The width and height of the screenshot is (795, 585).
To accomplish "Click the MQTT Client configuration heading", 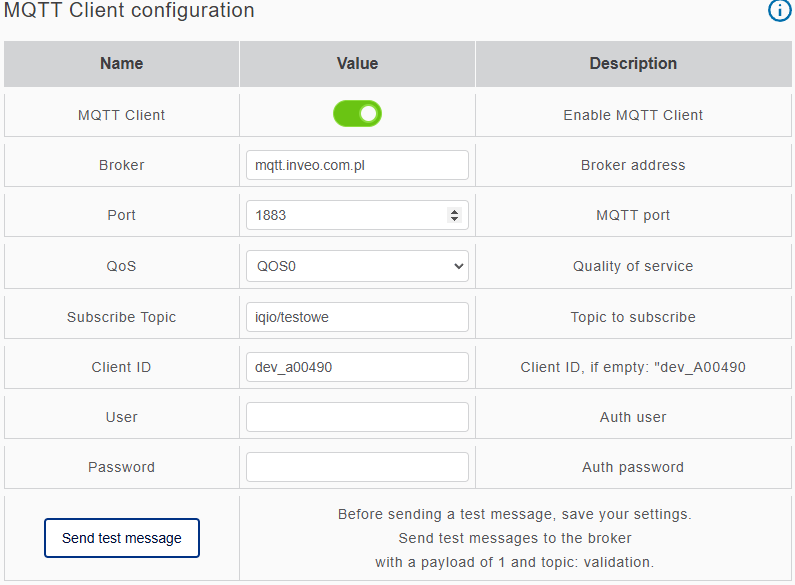I will coord(129,11).
